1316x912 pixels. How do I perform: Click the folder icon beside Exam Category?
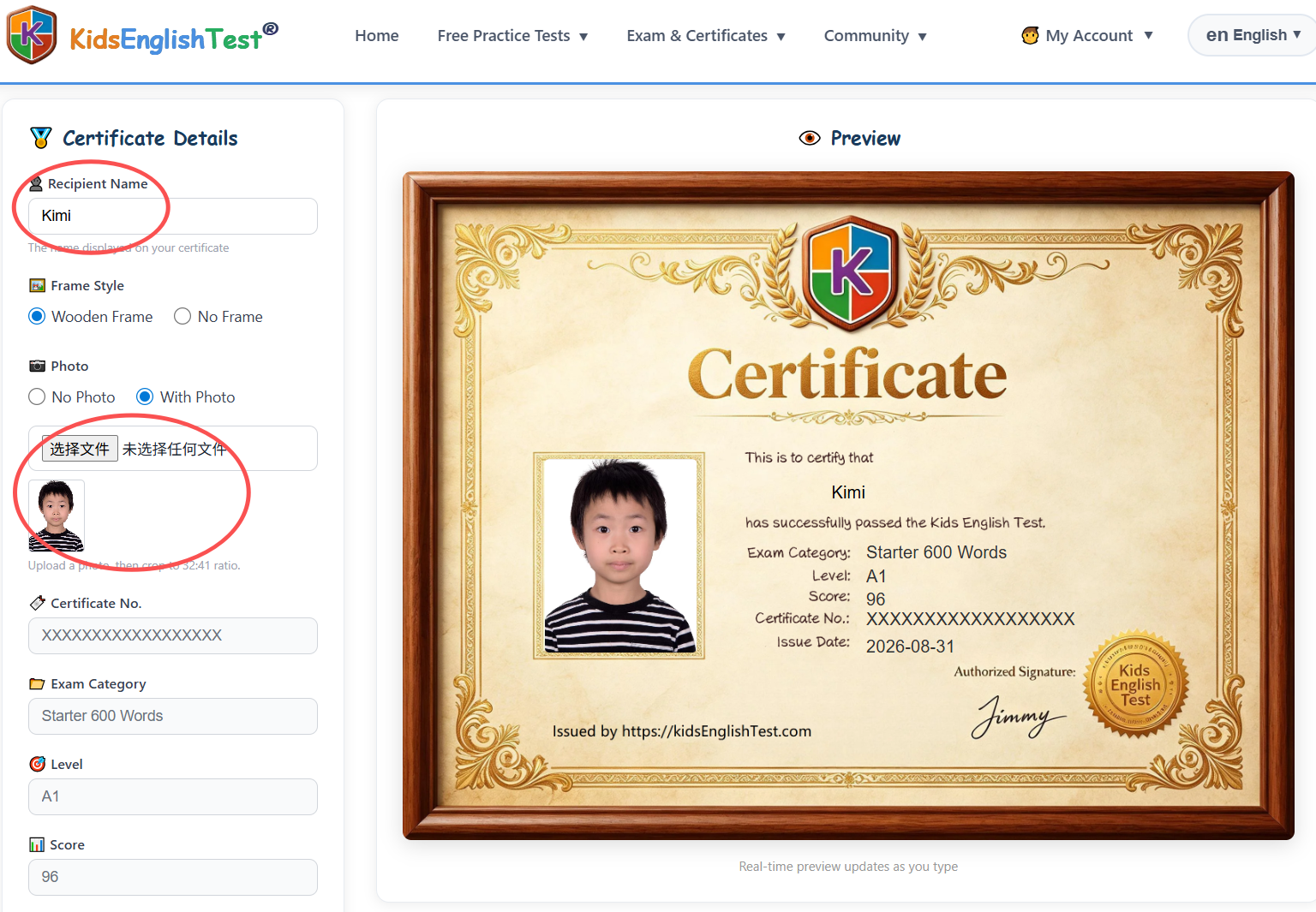(x=37, y=683)
